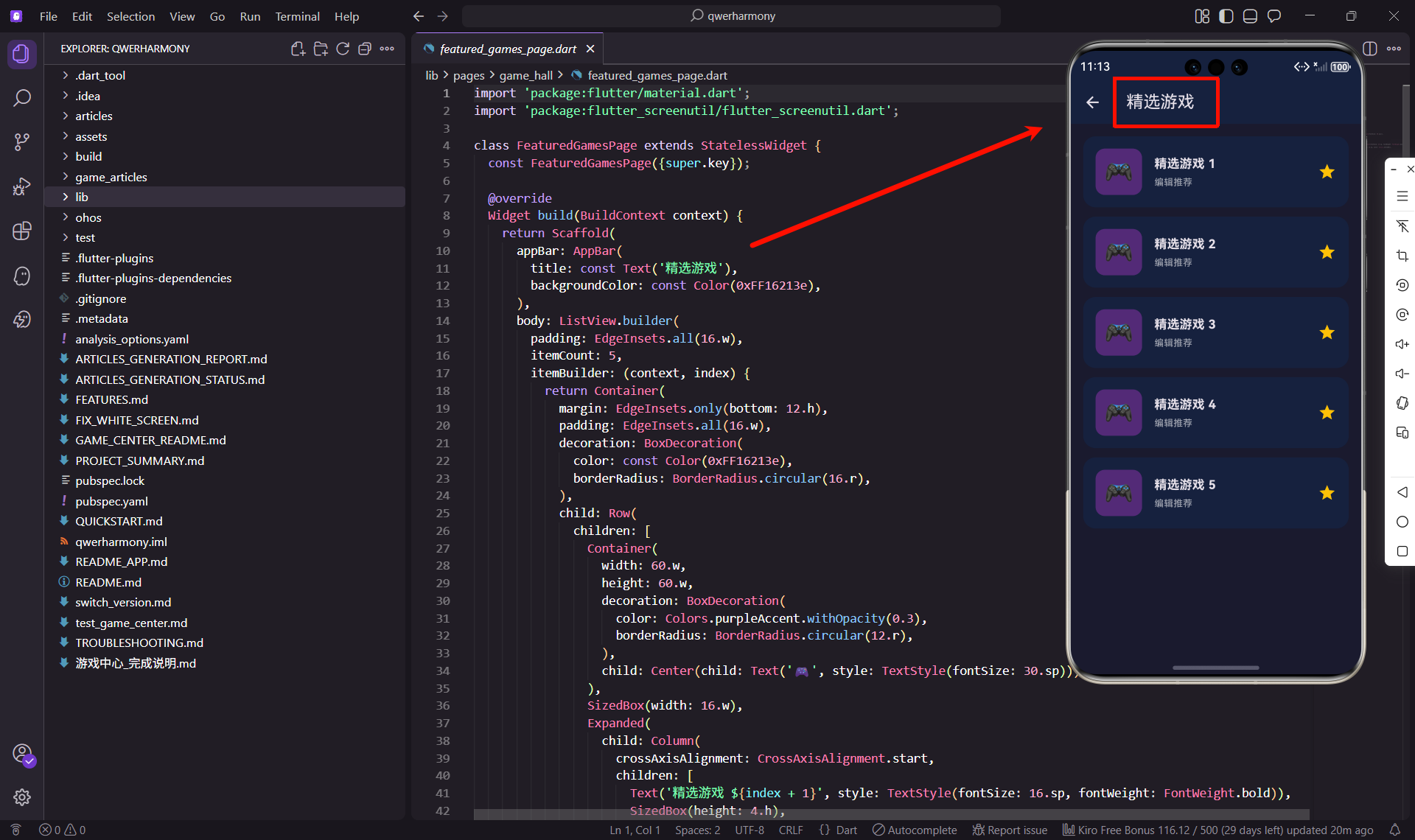Click the New File icon in Explorer
1415x840 pixels.
pos(298,49)
